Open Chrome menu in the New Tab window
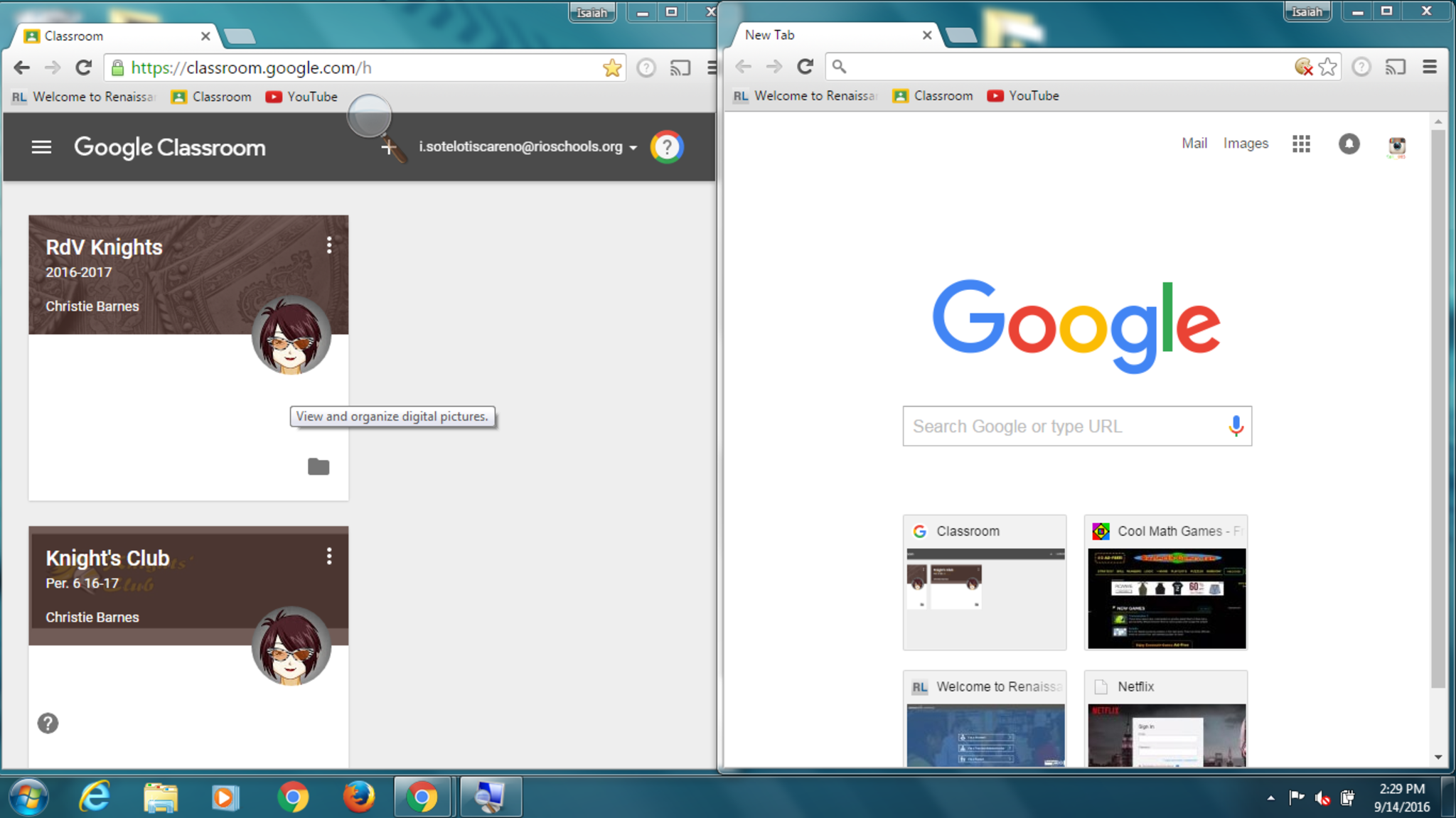This screenshot has width=1456, height=818. coord(1430,67)
